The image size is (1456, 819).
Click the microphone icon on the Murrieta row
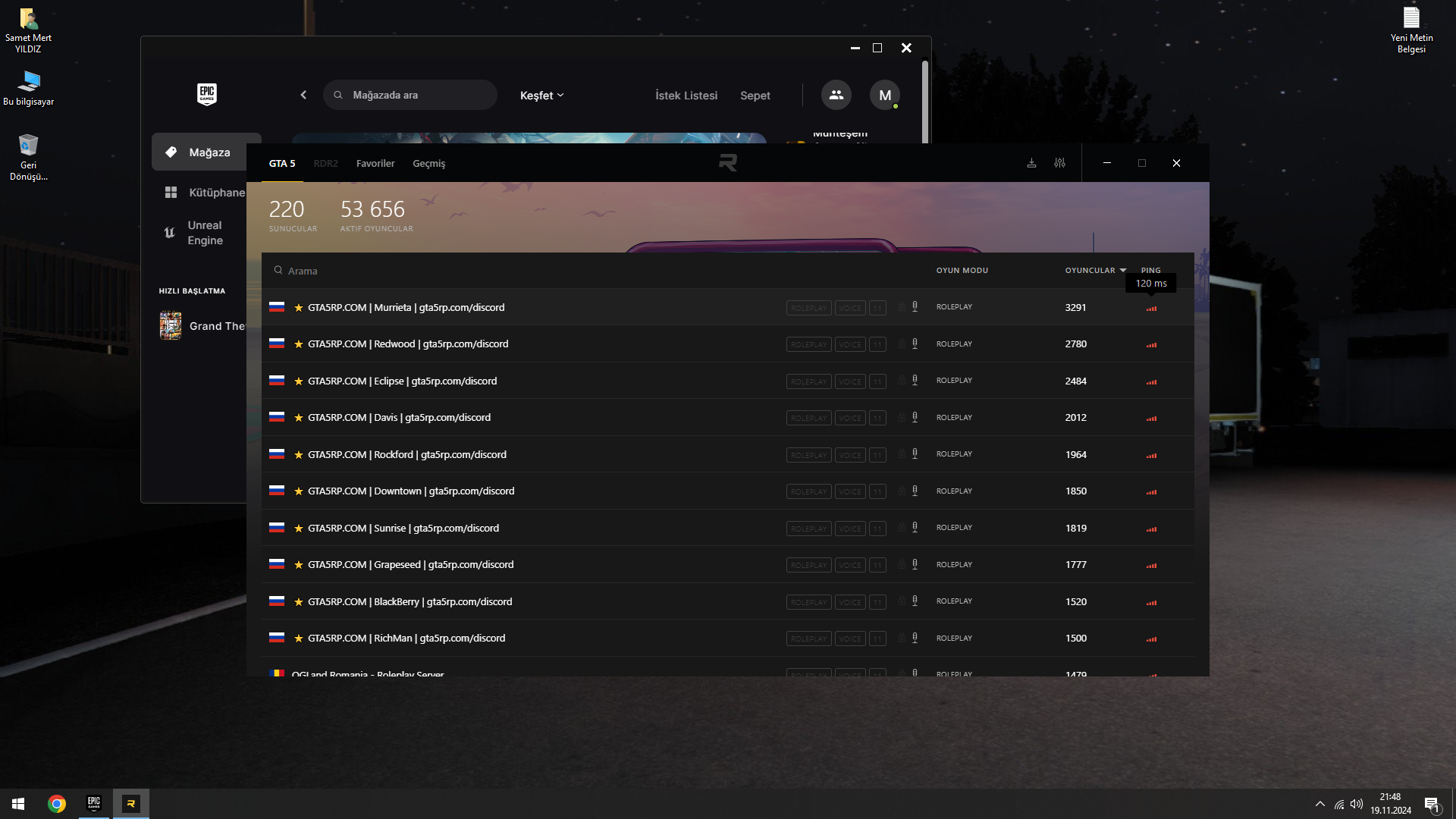coord(915,307)
